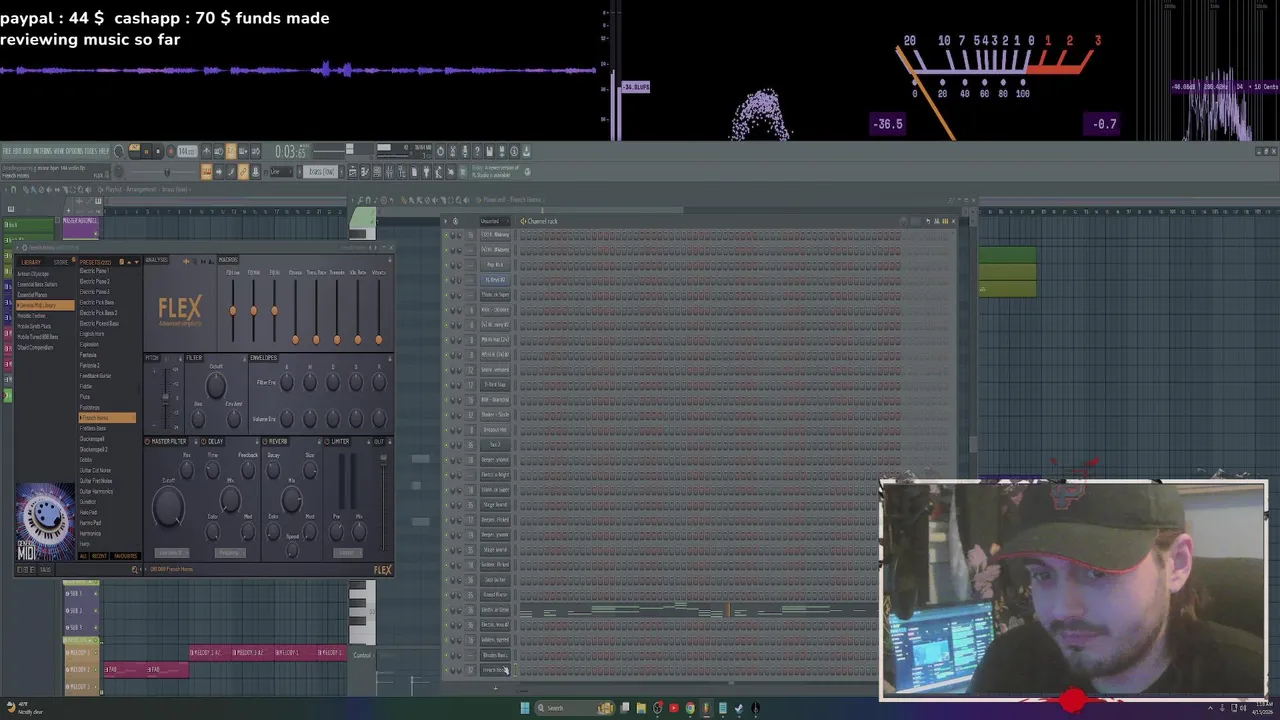Show ALL presets filter button
The image size is (1280, 720).
pyautogui.click(x=83, y=556)
